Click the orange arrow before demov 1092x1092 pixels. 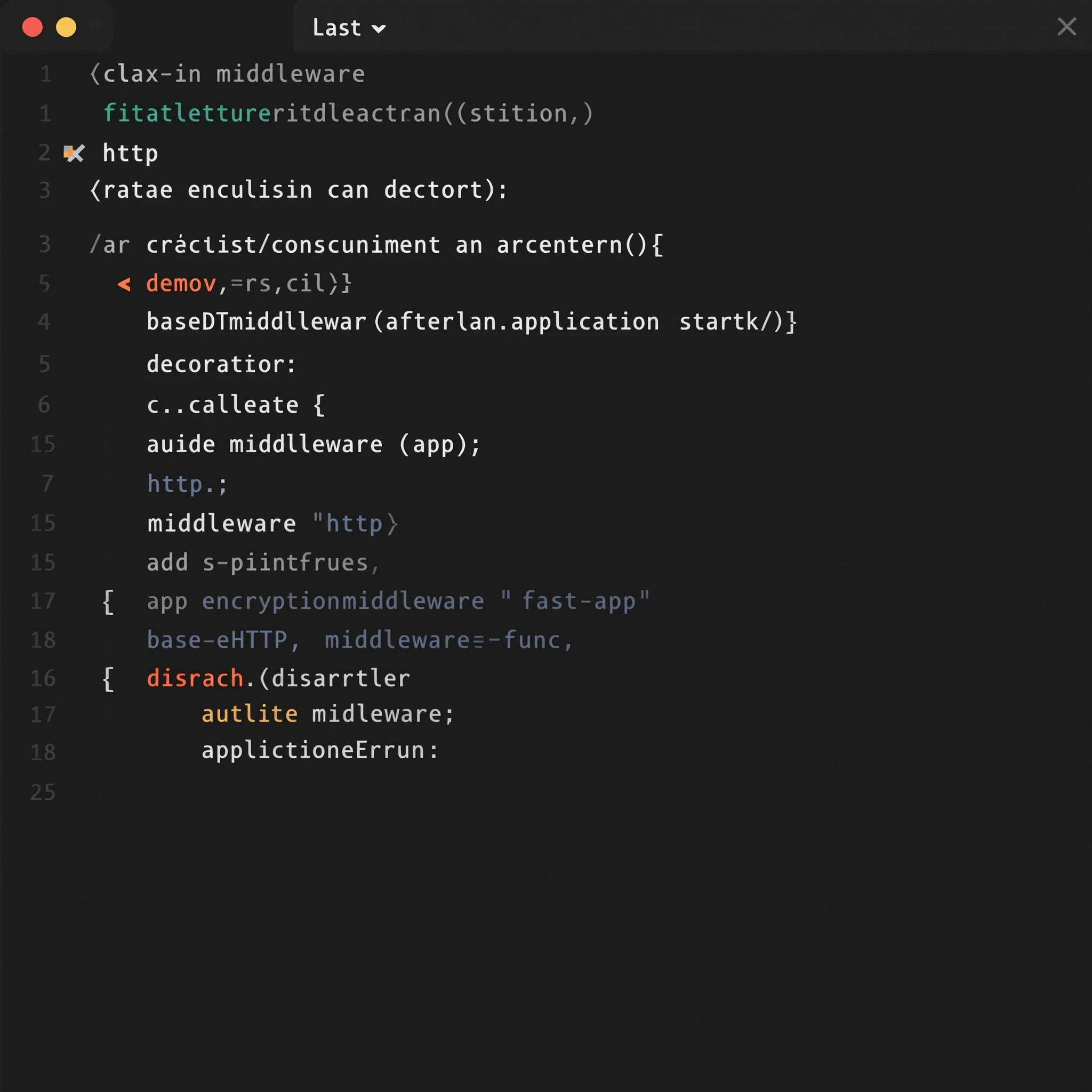click(x=124, y=284)
